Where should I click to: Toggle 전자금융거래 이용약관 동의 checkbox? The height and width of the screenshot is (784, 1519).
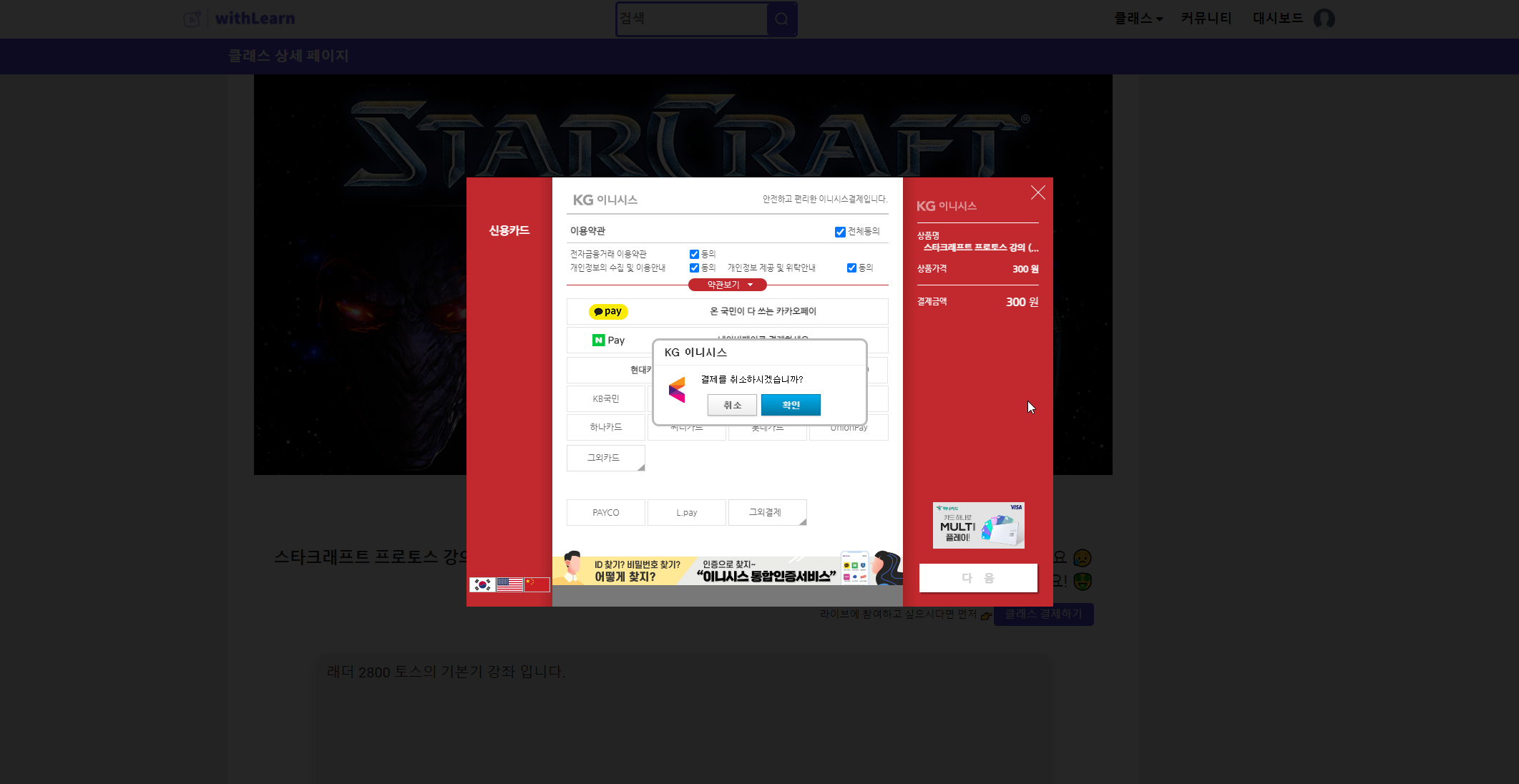click(x=694, y=254)
